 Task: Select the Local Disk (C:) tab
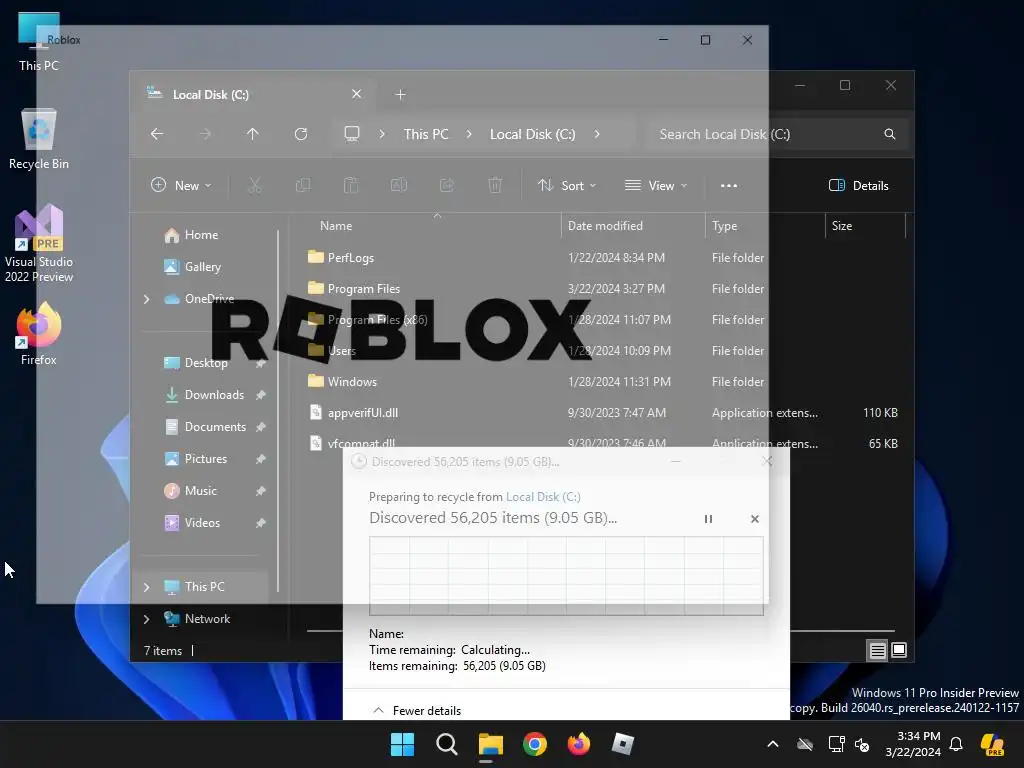[x=251, y=95]
